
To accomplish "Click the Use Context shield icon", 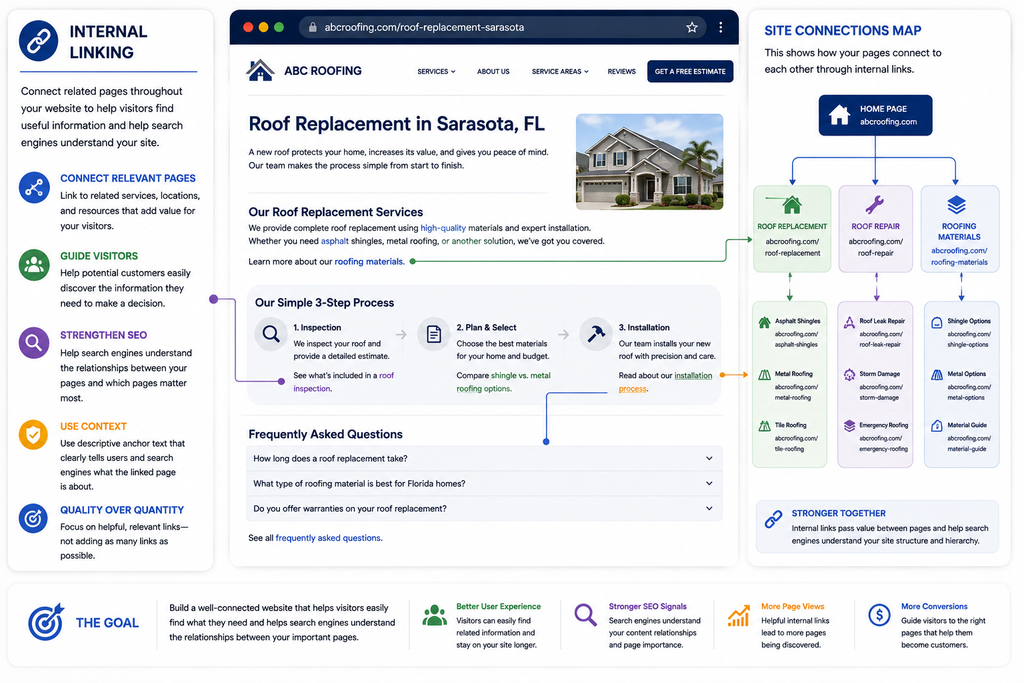I will click(x=33, y=435).
